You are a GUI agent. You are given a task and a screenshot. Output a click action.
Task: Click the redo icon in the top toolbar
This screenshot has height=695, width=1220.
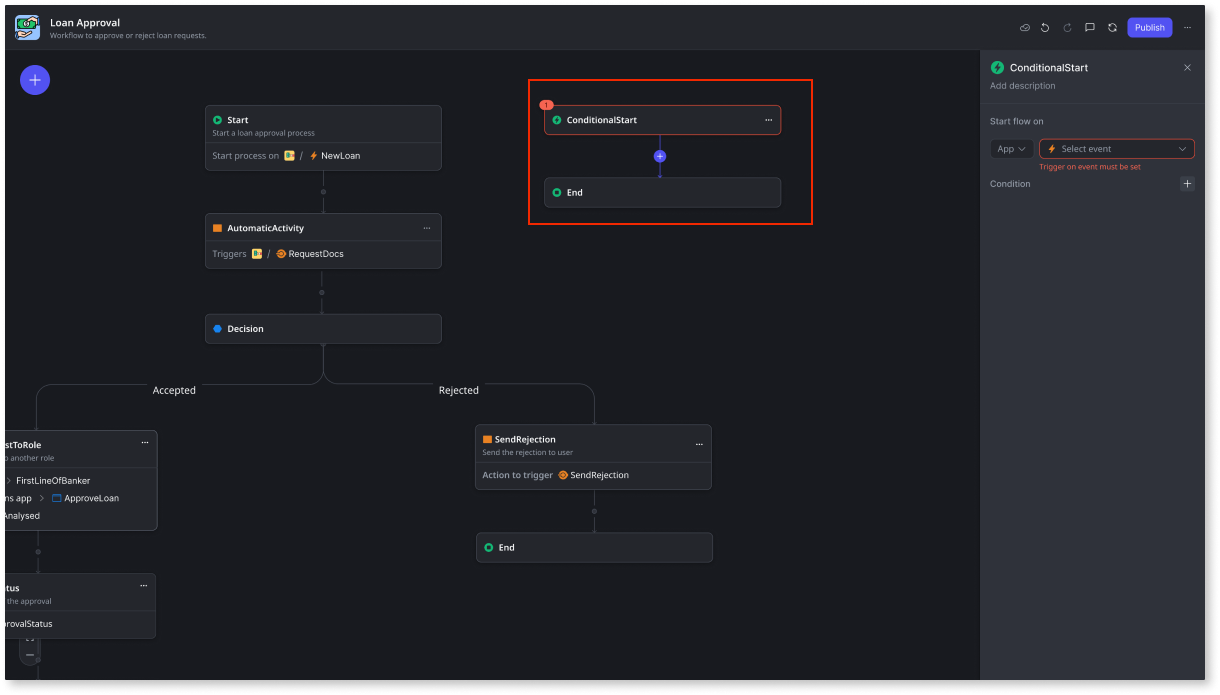pyautogui.click(x=1067, y=27)
